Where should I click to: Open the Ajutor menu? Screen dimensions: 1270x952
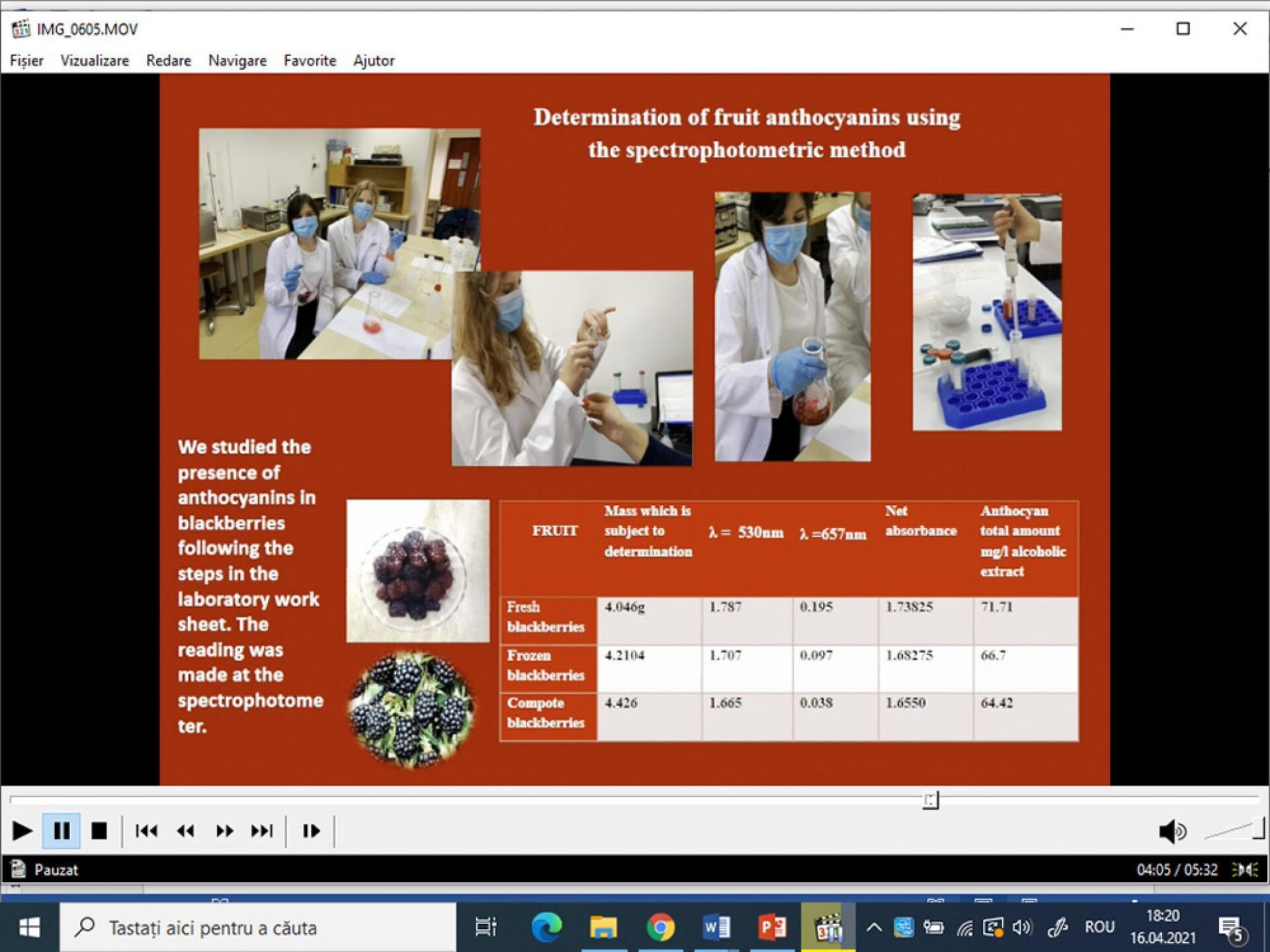click(x=374, y=61)
